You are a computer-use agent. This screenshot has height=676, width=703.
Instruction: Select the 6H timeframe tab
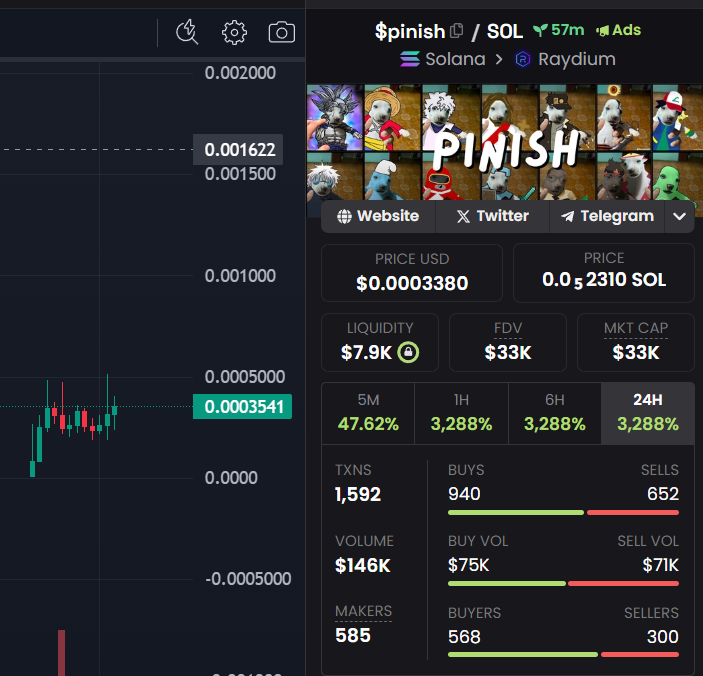coord(555,413)
